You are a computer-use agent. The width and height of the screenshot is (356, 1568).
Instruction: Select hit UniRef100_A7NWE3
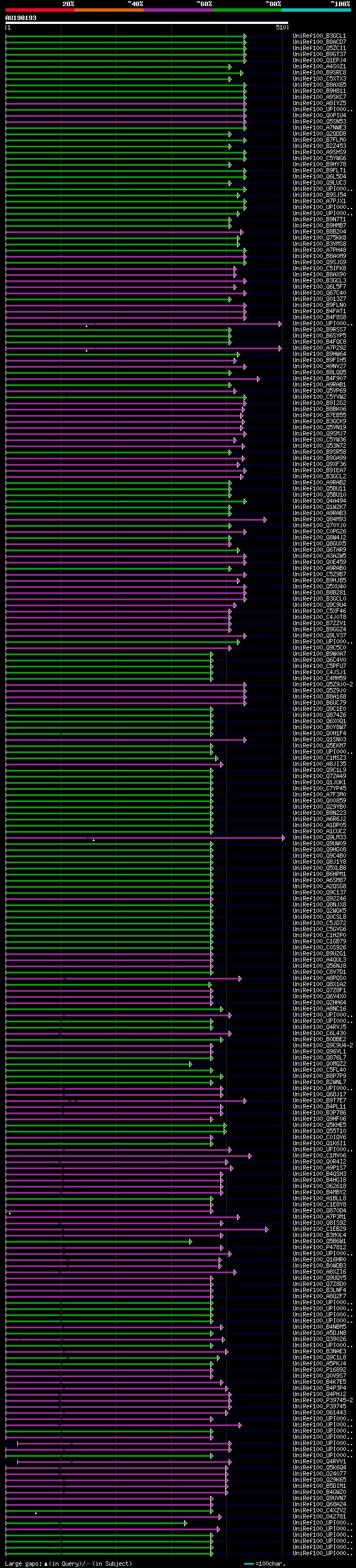(x=319, y=128)
